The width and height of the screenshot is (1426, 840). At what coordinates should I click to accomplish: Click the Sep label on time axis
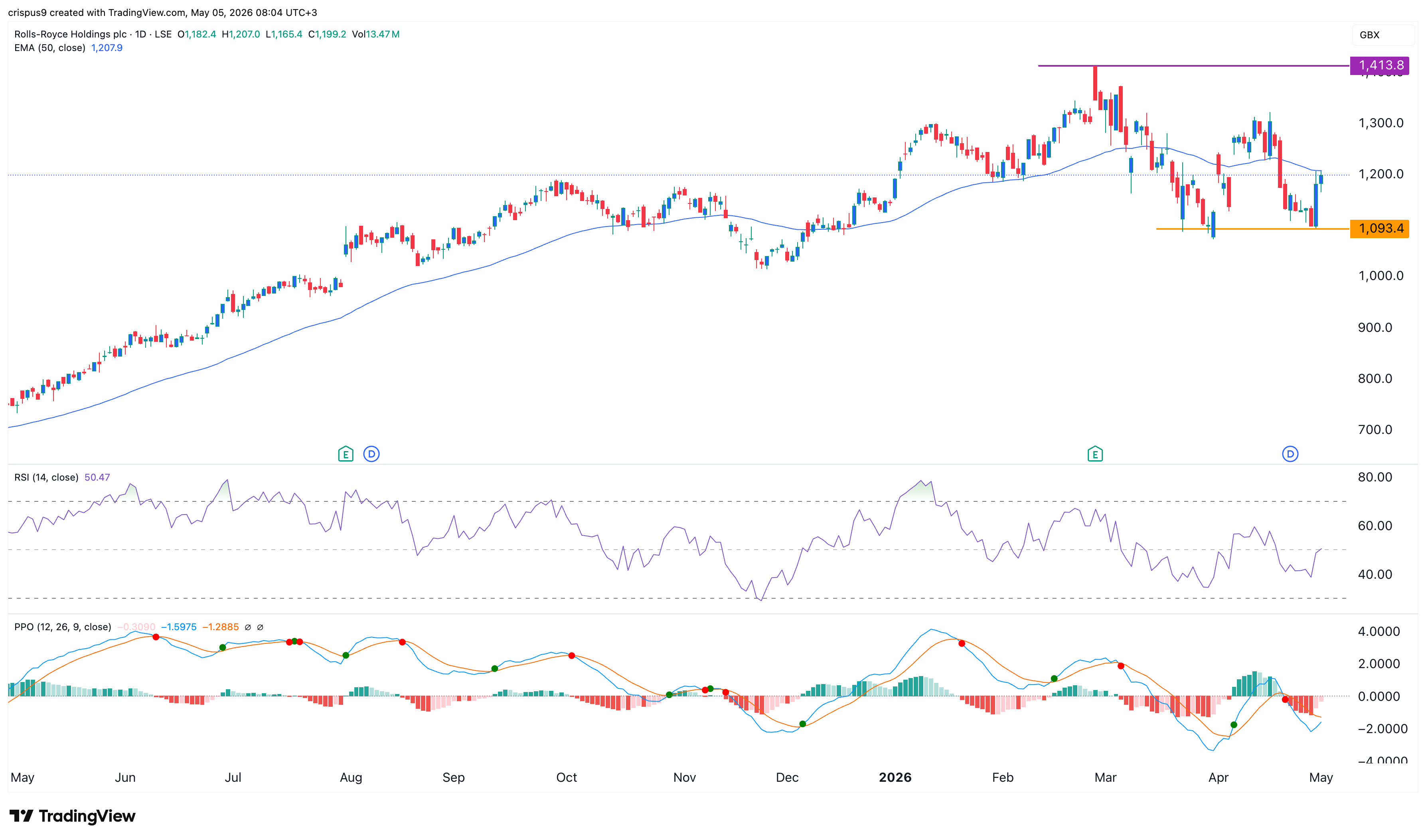[x=453, y=778]
